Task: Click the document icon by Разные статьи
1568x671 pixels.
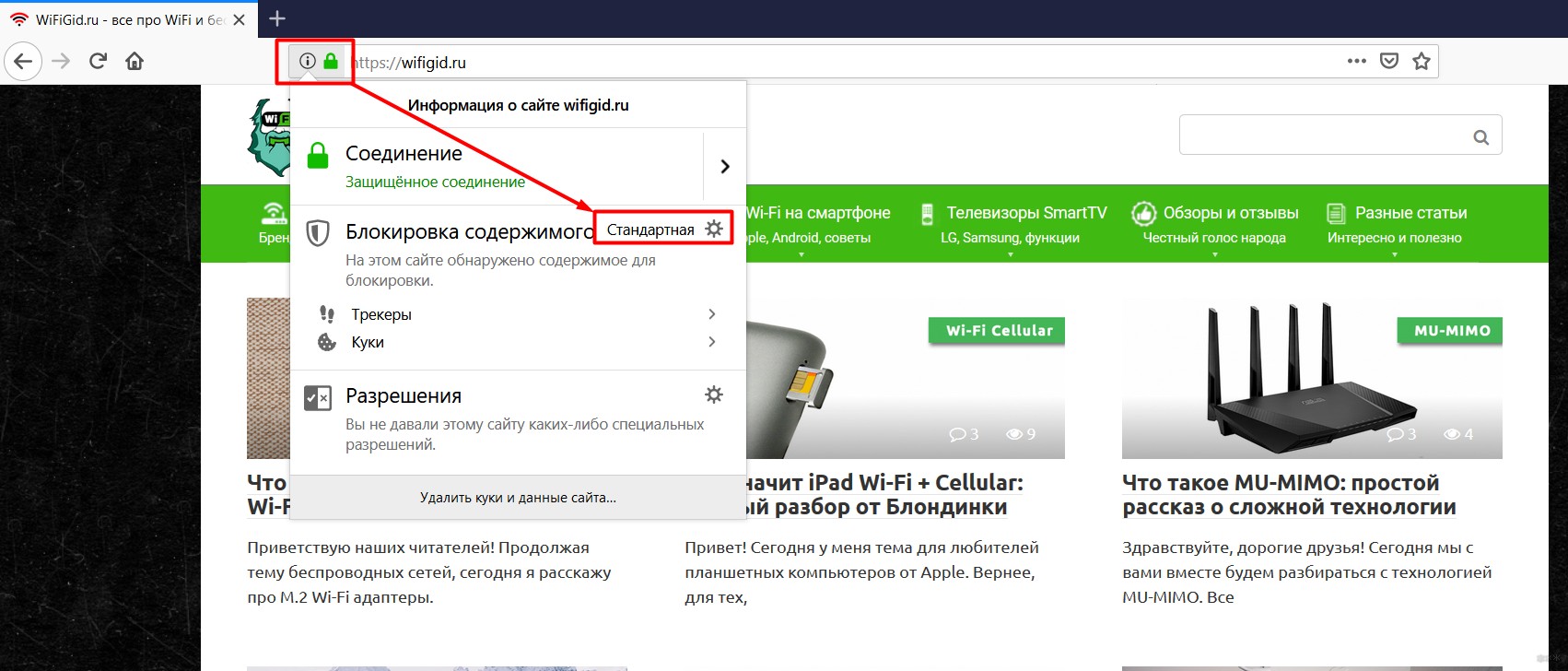Action: point(1336,214)
